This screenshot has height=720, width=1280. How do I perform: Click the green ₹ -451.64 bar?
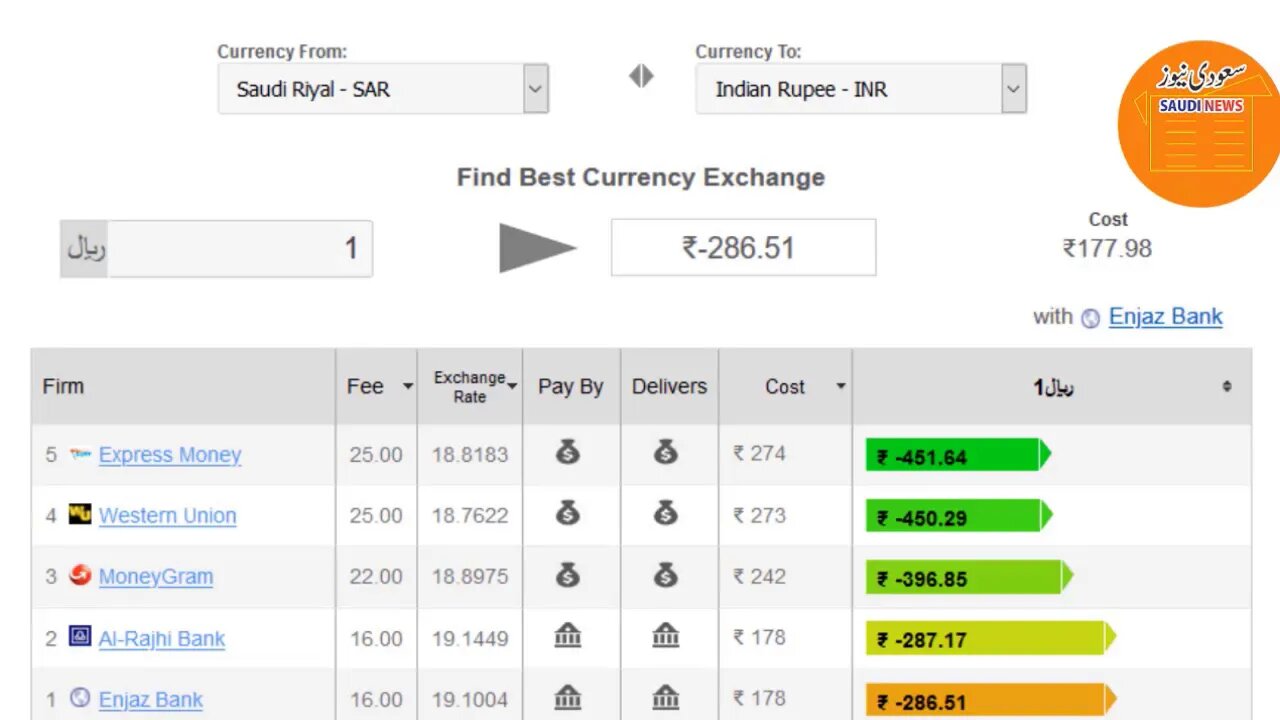(x=959, y=455)
